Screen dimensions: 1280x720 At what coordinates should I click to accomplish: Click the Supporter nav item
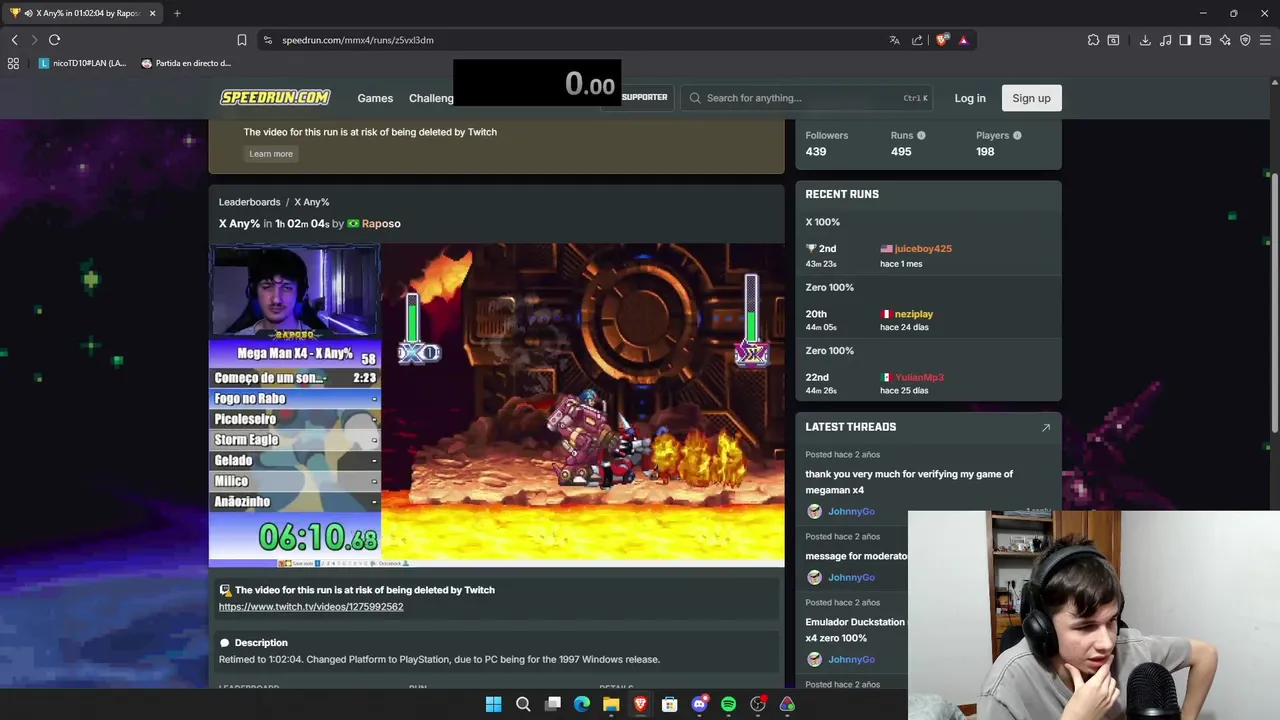click(x=644, y=97)
